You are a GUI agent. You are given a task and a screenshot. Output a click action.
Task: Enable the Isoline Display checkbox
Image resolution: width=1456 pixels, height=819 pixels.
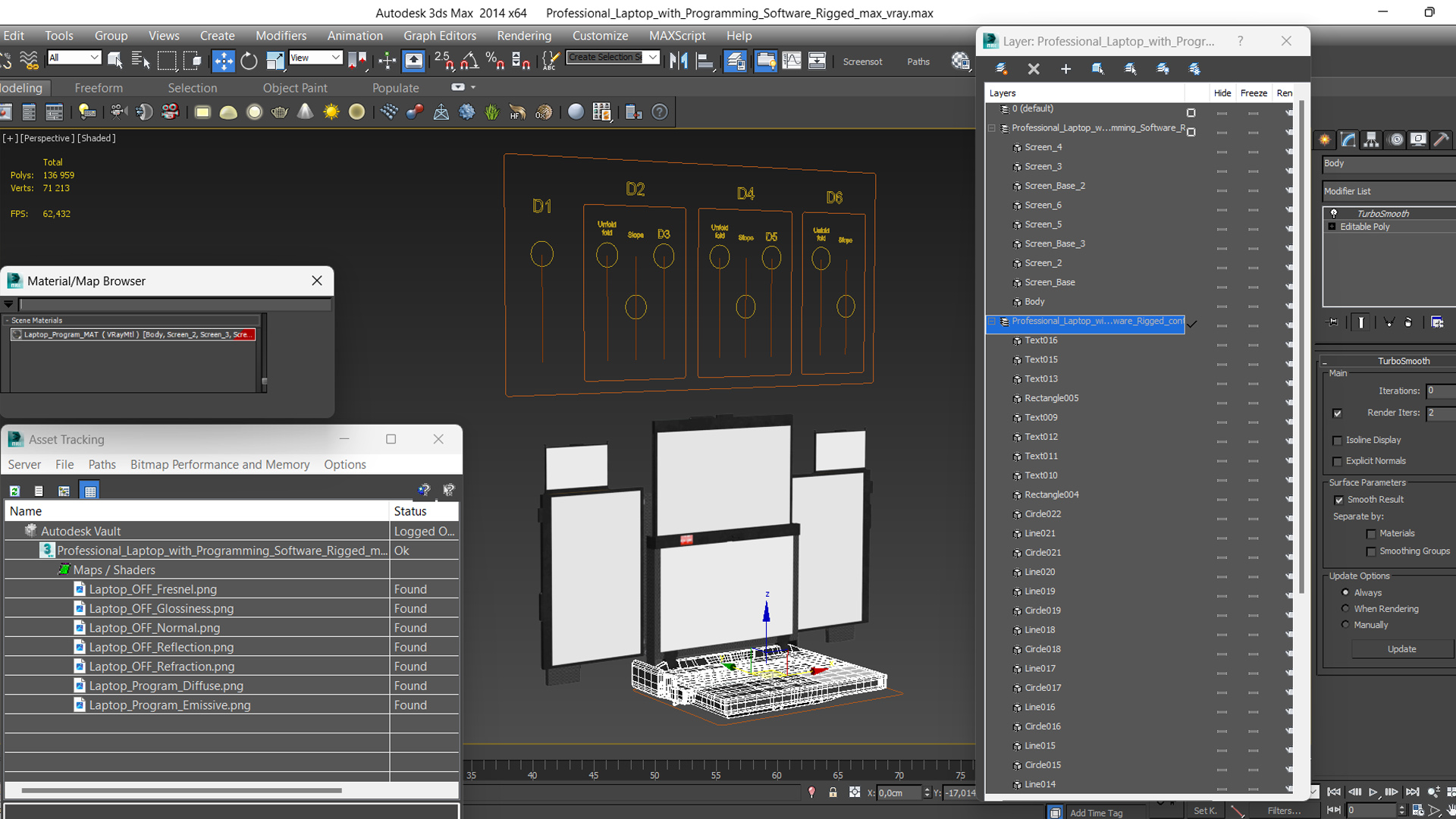[1337, 441]
